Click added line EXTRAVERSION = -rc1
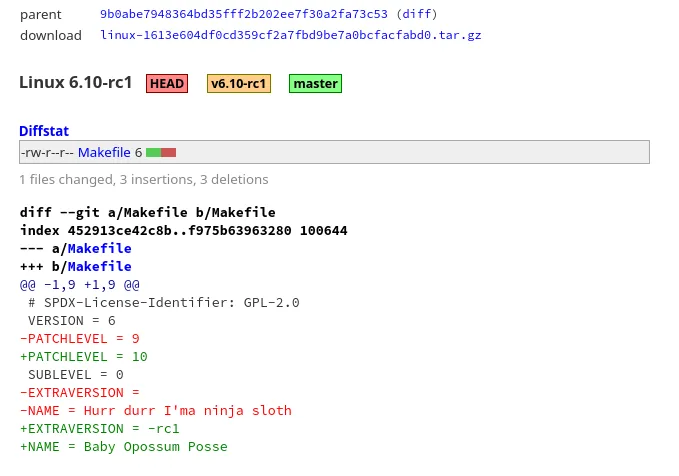679x476 pixels. 100,429
